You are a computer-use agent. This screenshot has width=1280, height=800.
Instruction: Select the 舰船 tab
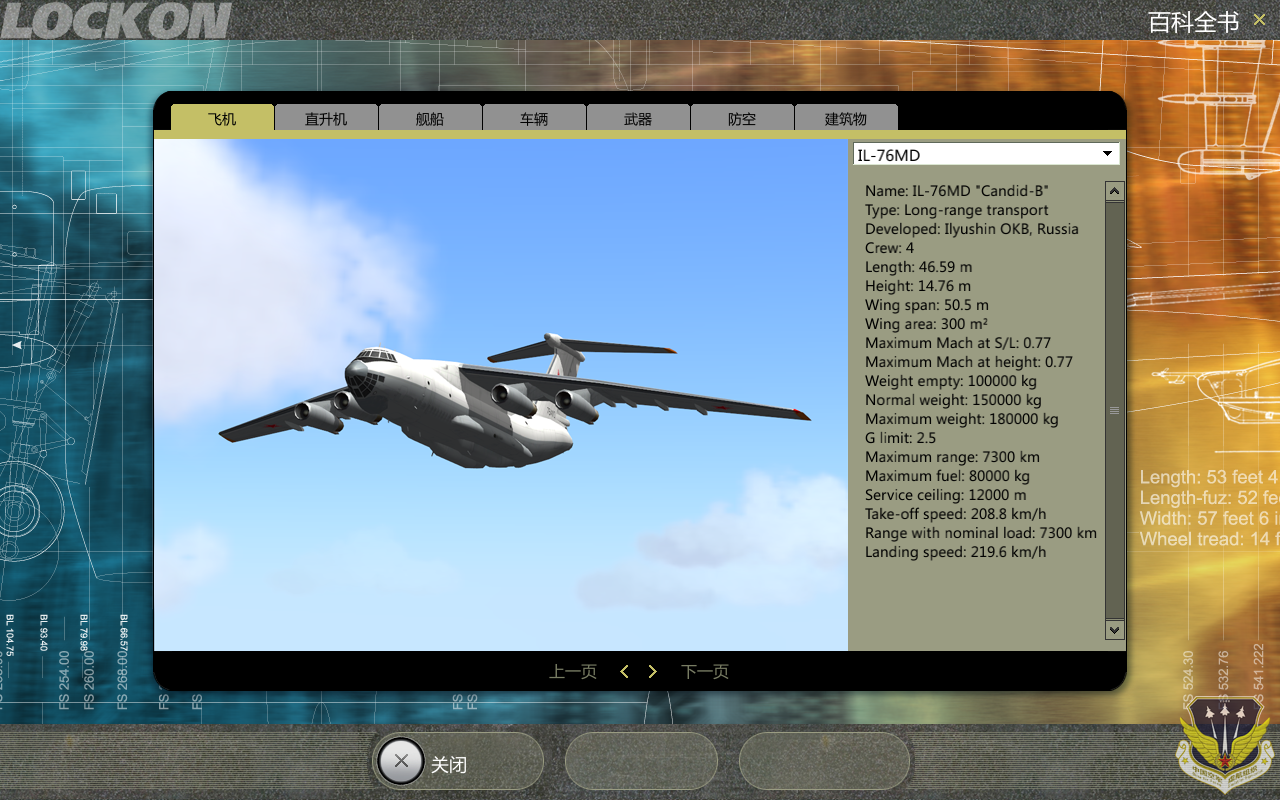tap(430, 118)
